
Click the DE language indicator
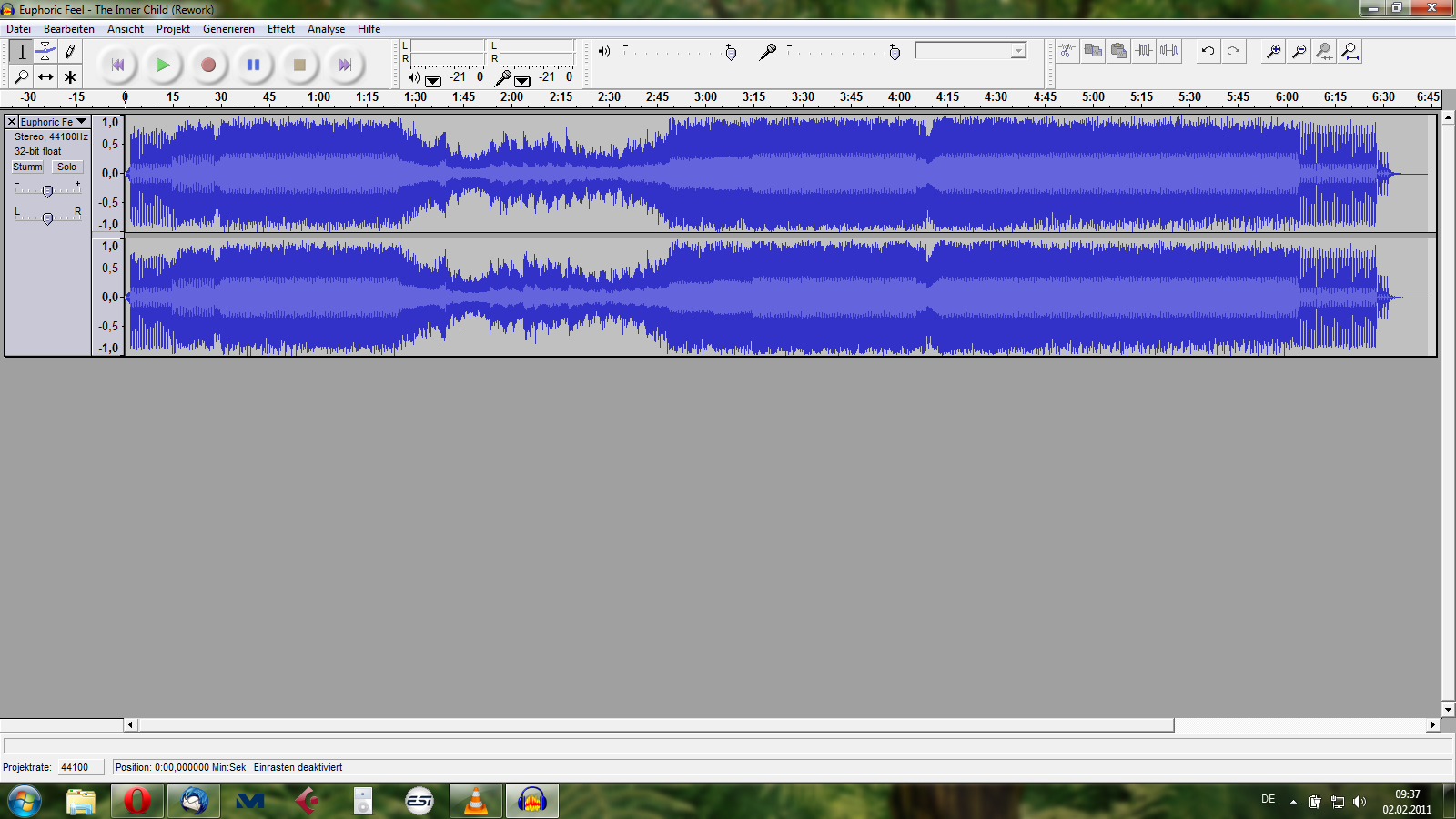1268,799
